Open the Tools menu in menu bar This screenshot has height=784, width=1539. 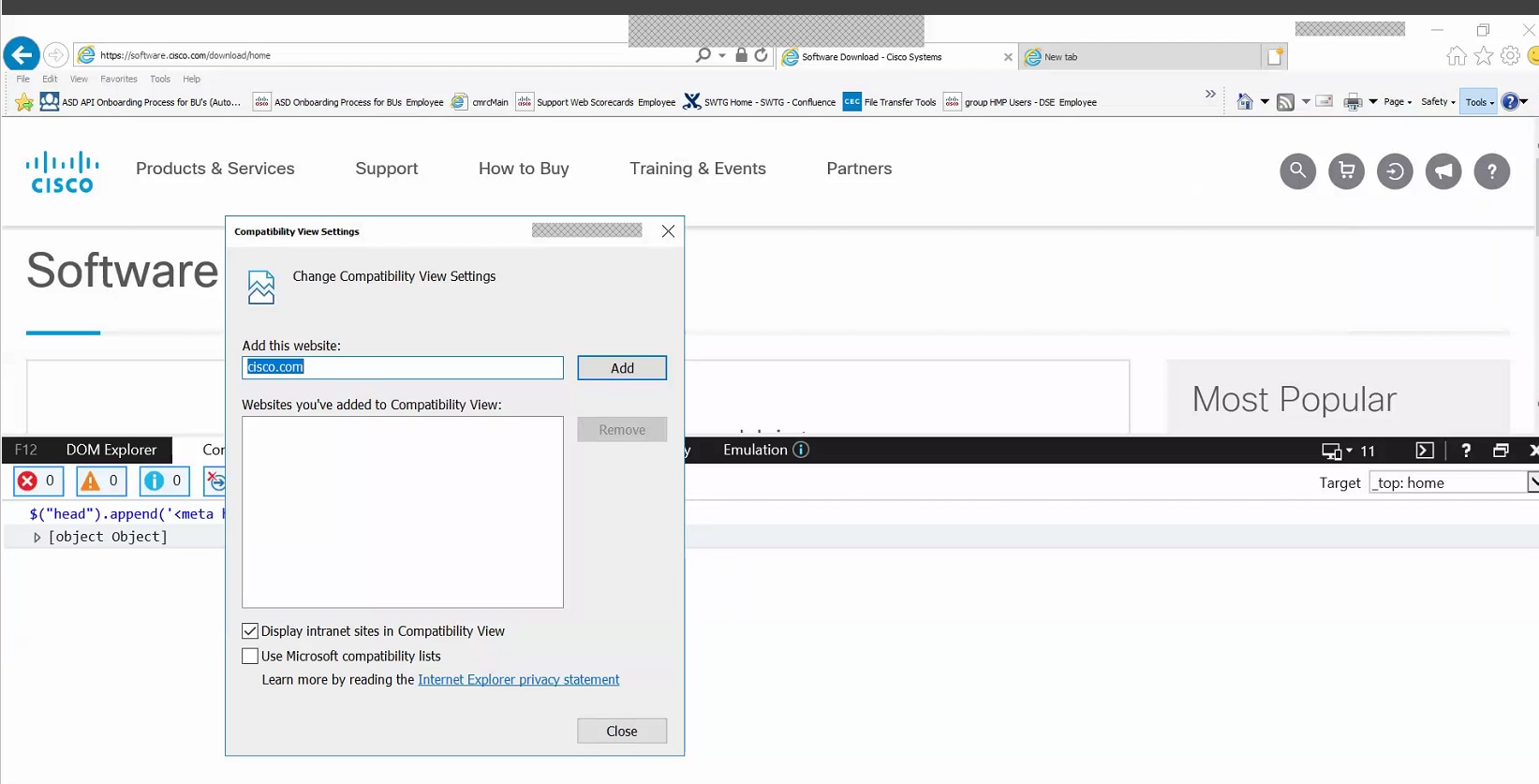160,79
